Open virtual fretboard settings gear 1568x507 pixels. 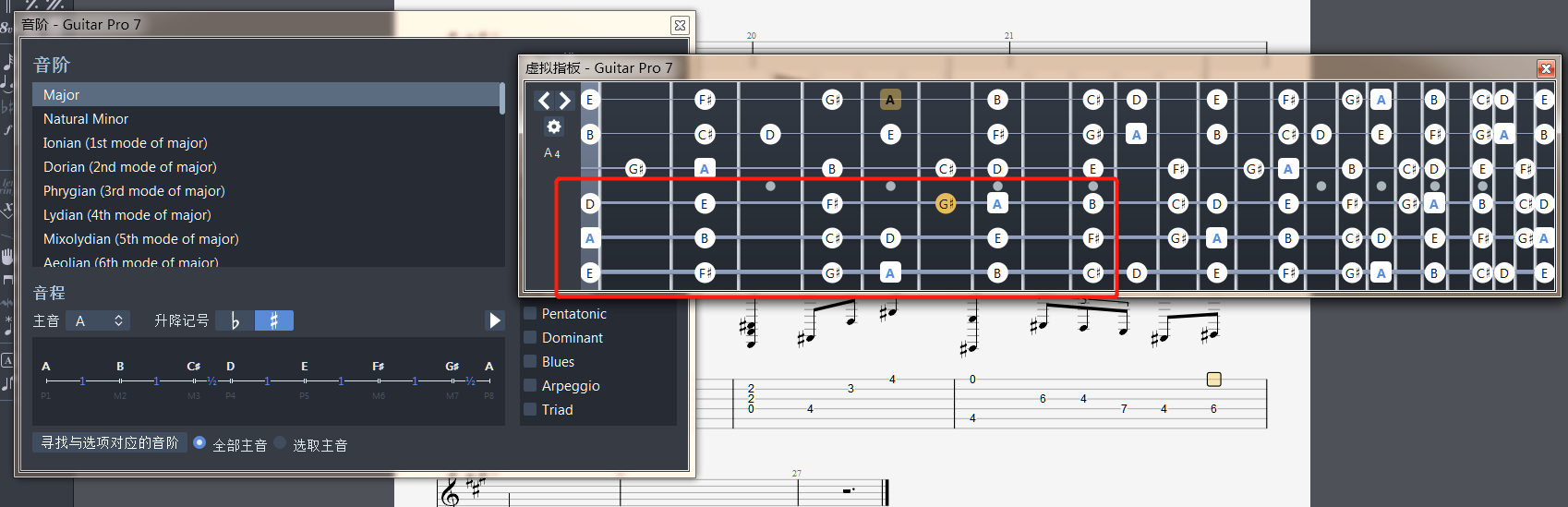[x=553, y=127]
